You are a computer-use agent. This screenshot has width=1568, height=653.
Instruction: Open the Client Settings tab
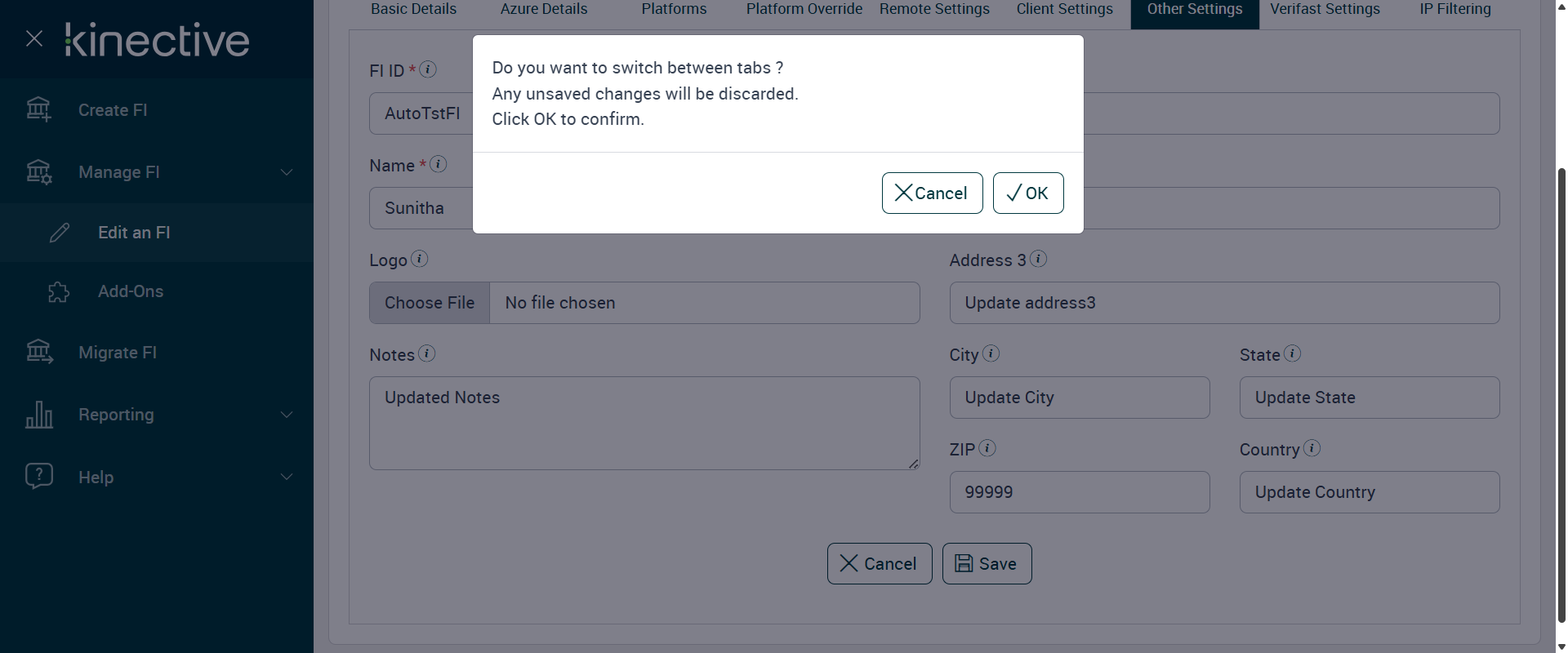[x=1064, y=10]
